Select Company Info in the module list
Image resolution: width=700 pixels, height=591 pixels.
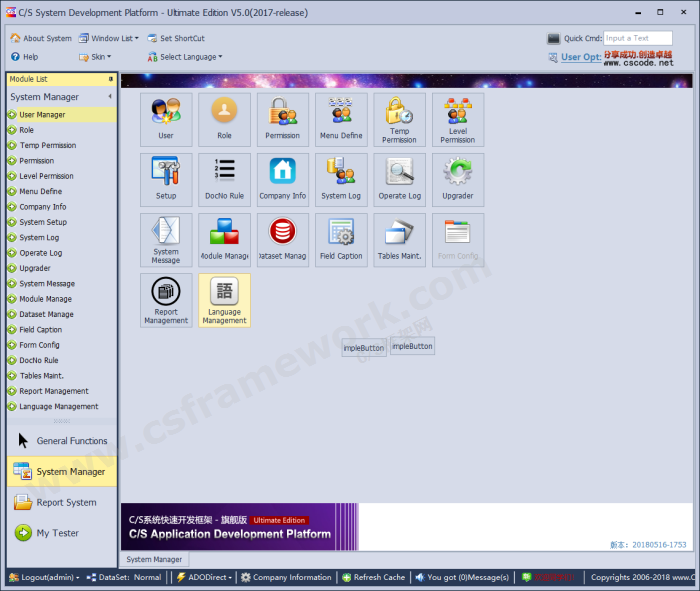point(43,207)
